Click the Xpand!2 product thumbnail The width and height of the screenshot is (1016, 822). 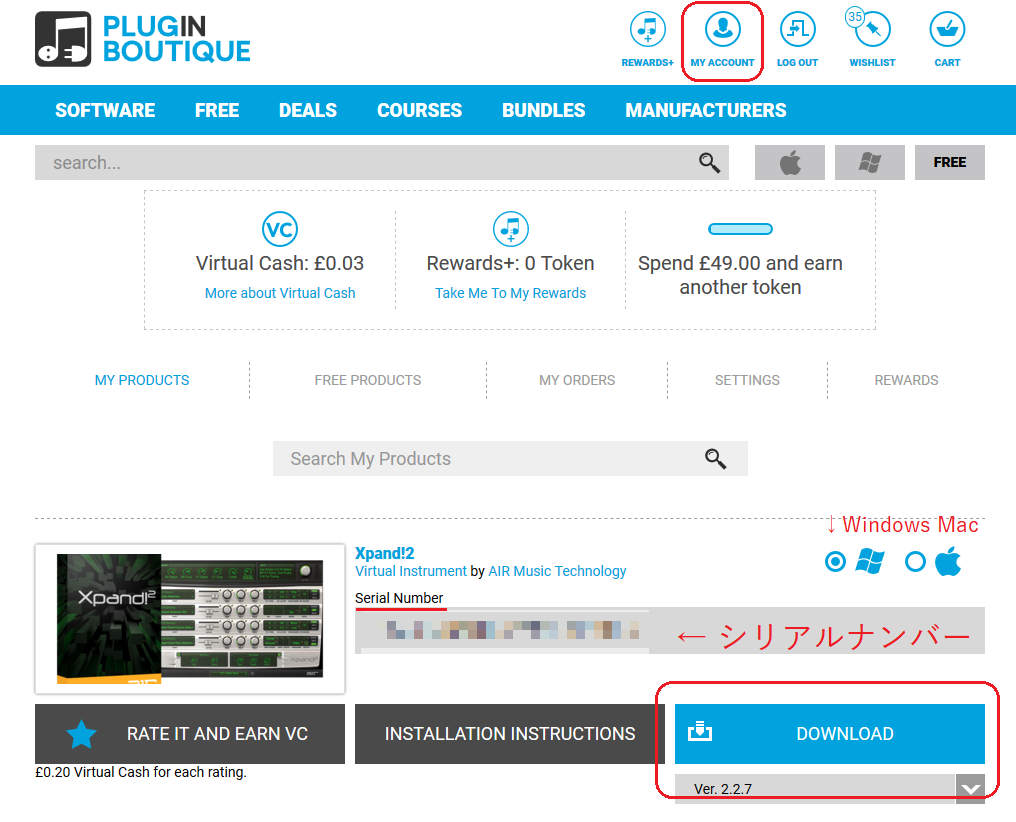[x=190, y=619]
